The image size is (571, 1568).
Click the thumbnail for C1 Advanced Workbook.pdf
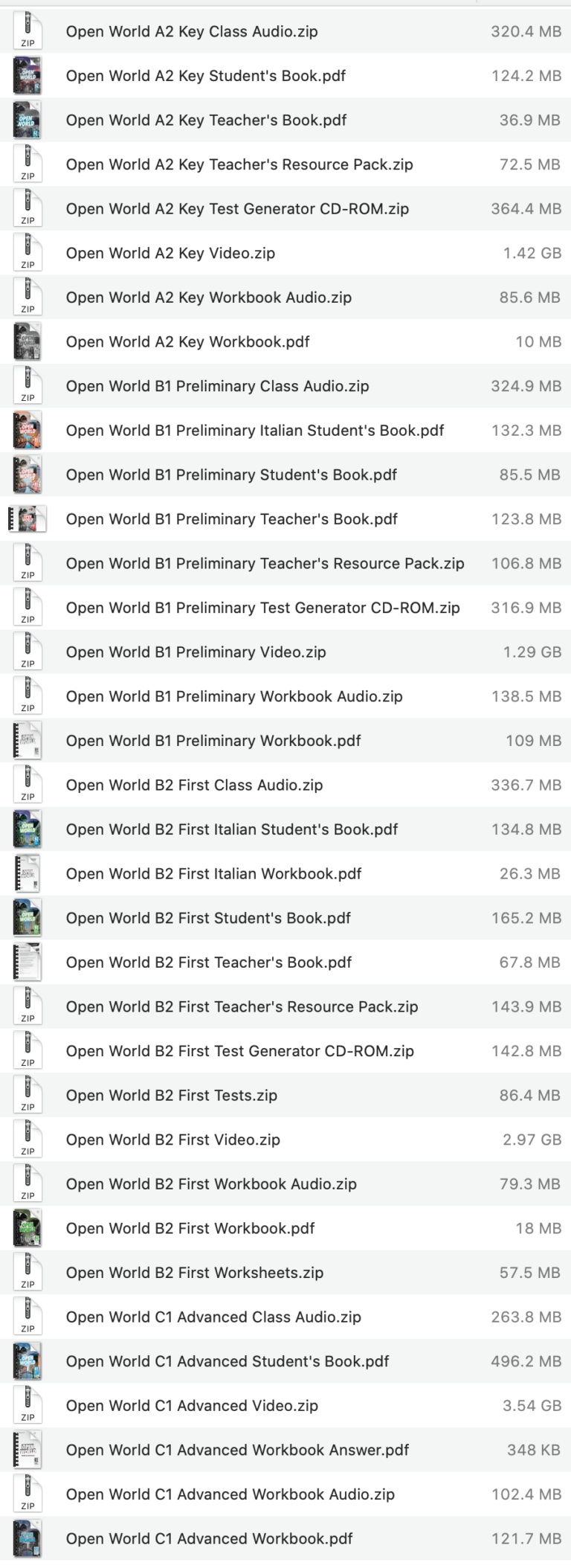[28, 1539]
